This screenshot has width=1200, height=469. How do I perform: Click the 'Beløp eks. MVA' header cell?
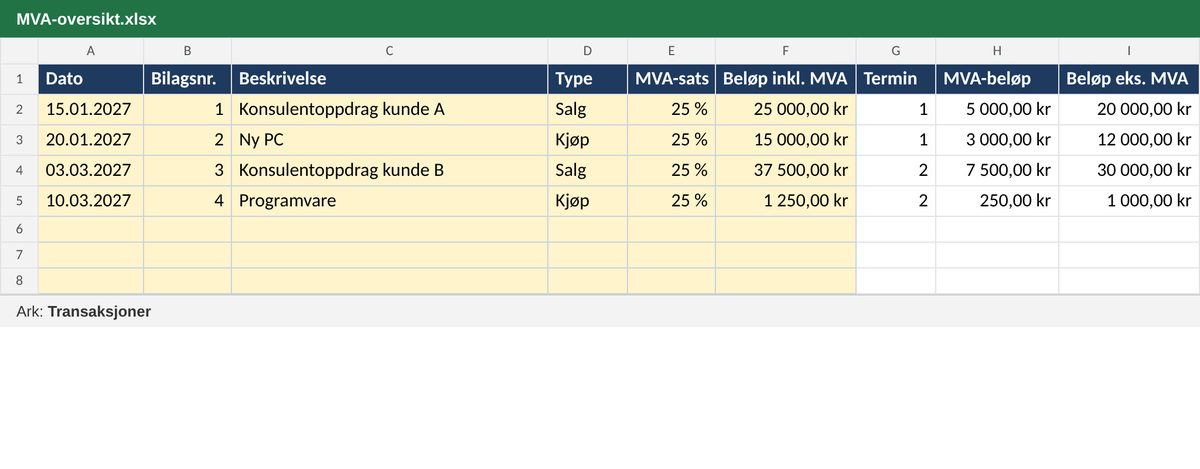point(1129,79)
